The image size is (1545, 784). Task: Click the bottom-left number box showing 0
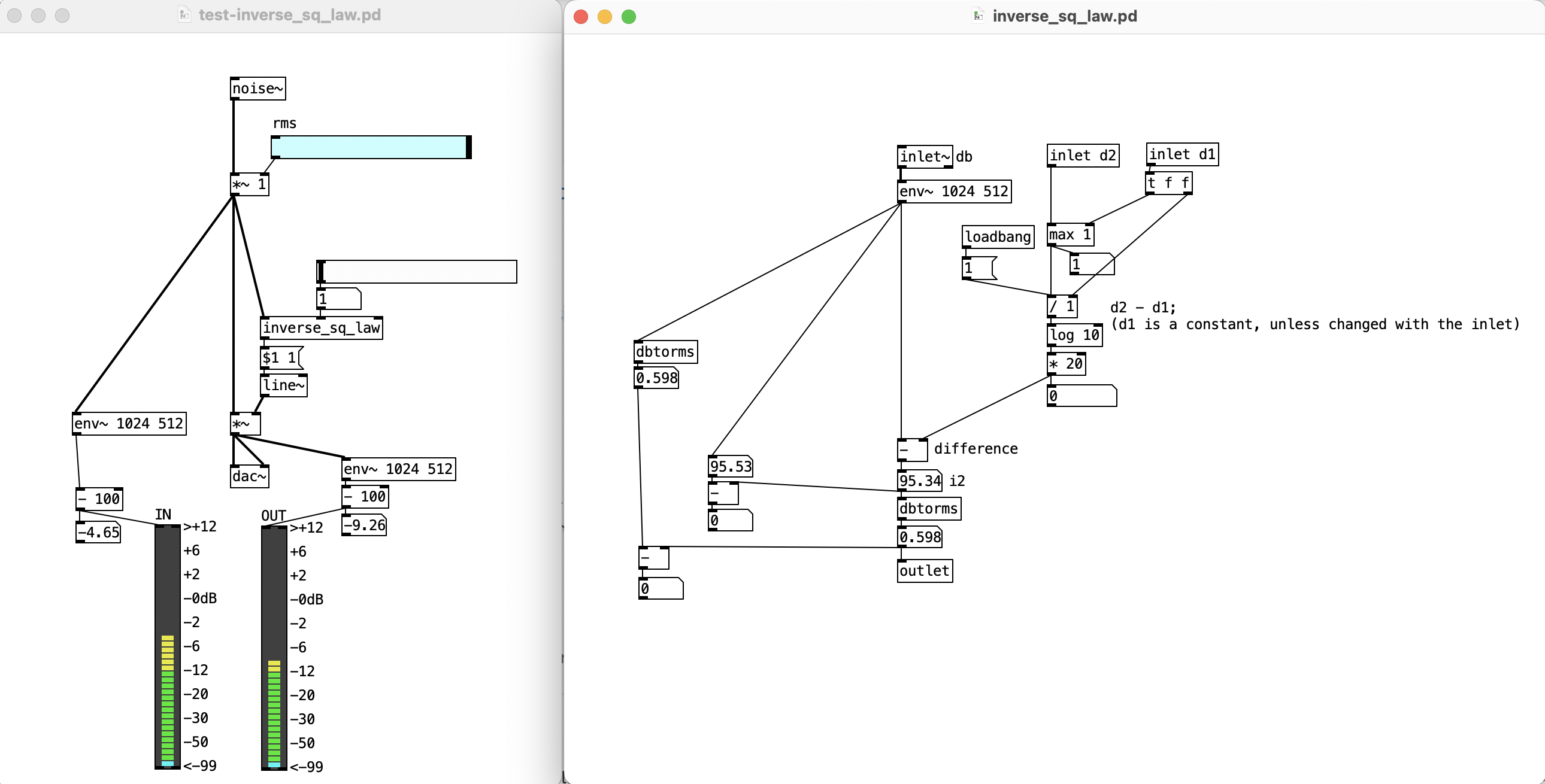[x=661, y=589]
